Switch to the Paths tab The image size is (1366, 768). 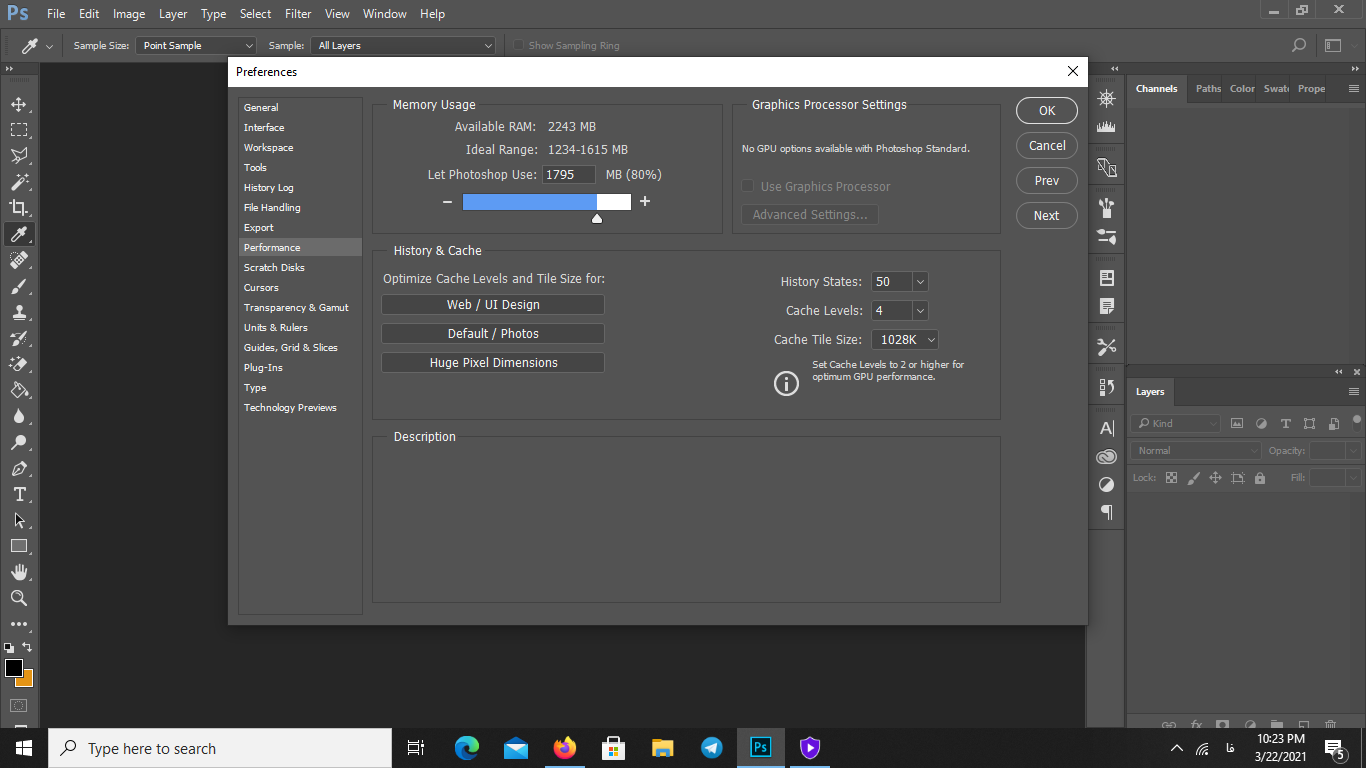tap(1208, 88)
